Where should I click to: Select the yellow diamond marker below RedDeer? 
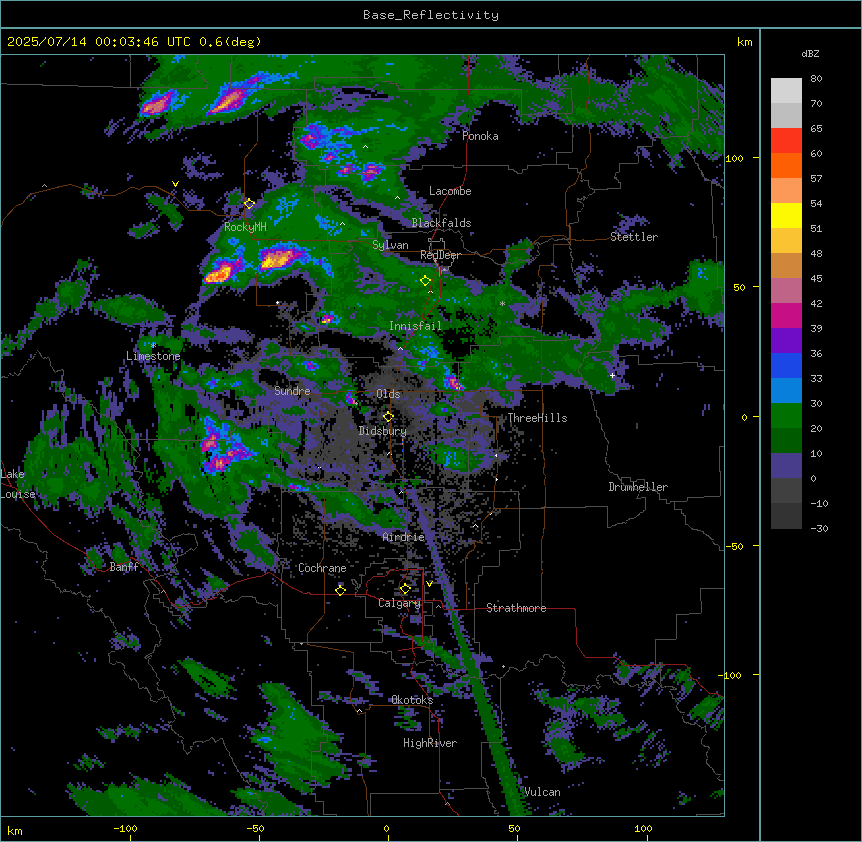pyautogui.click(x=425, y=281)
